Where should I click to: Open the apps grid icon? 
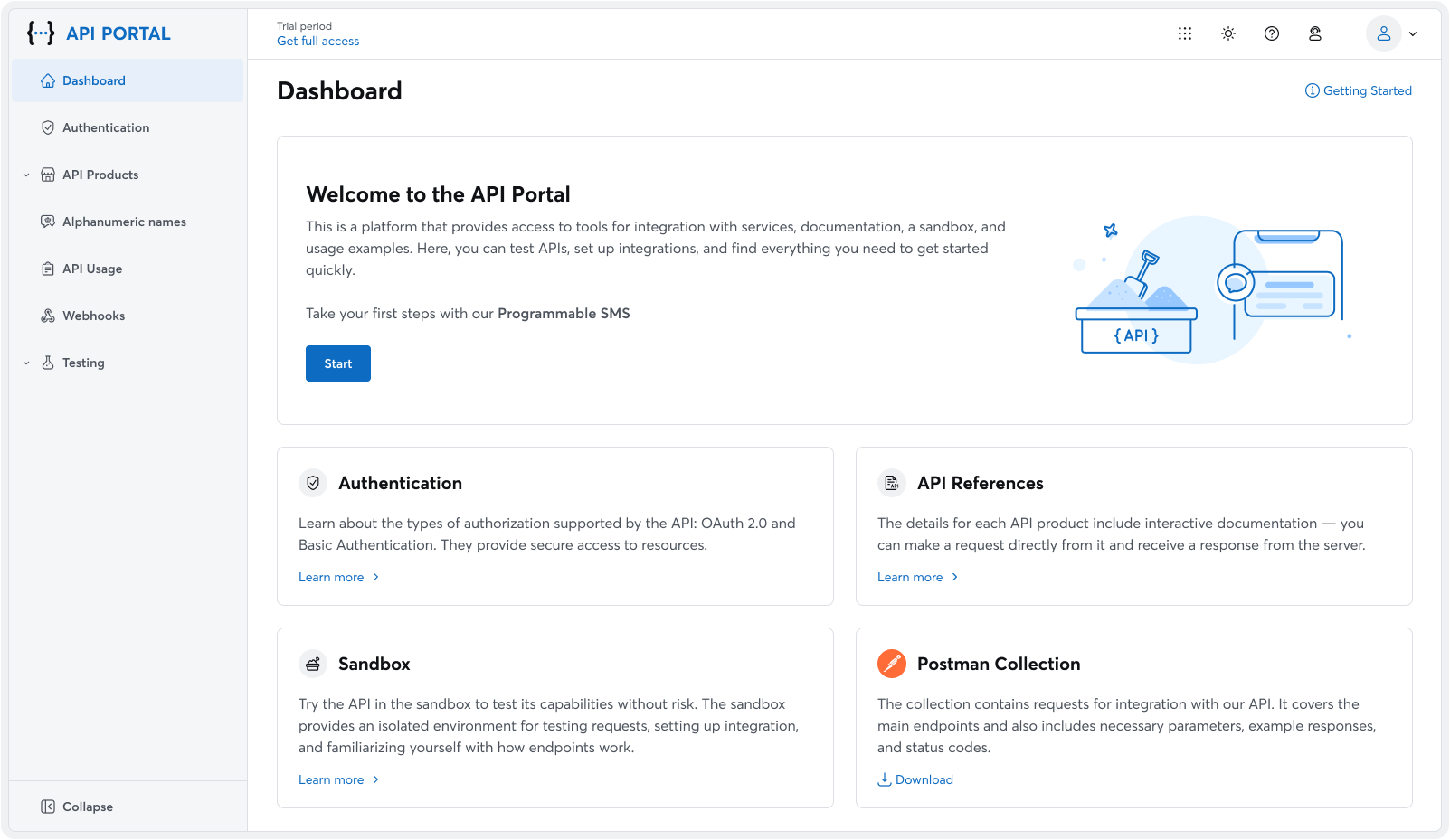click(1184, 33)
